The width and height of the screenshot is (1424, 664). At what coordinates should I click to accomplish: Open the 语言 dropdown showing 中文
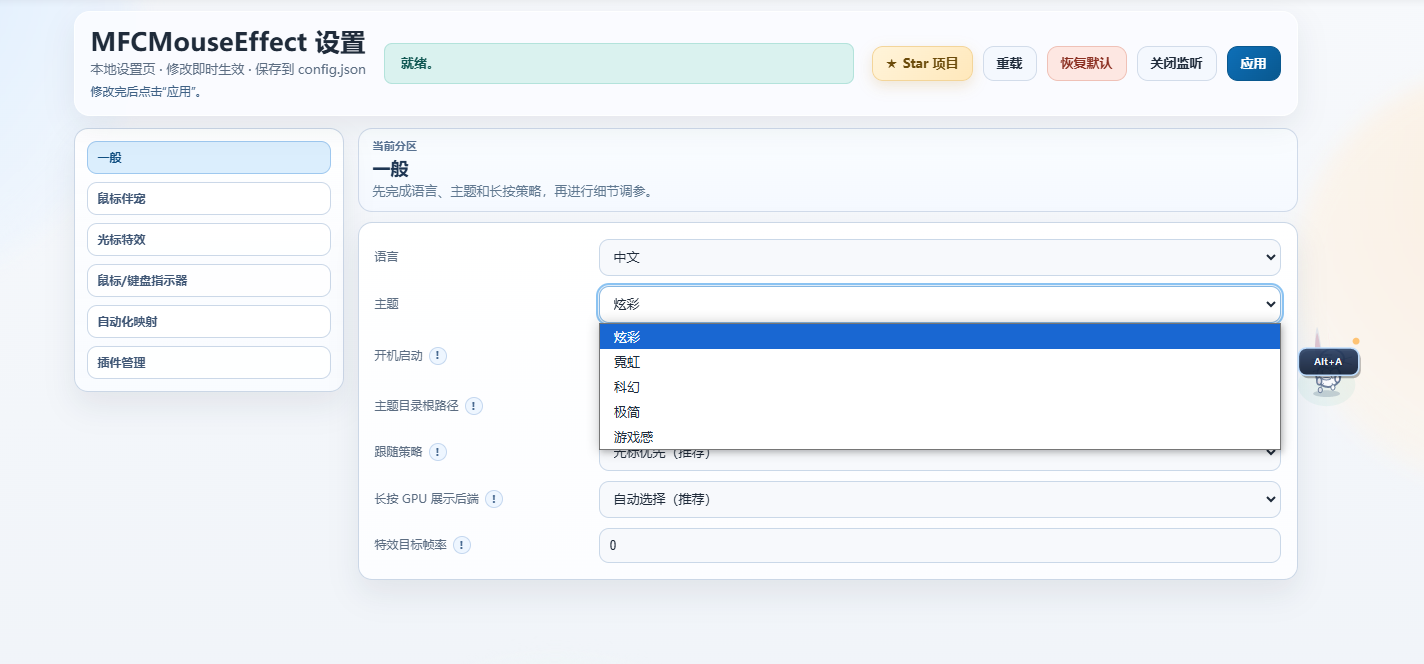tap(939, 257)
